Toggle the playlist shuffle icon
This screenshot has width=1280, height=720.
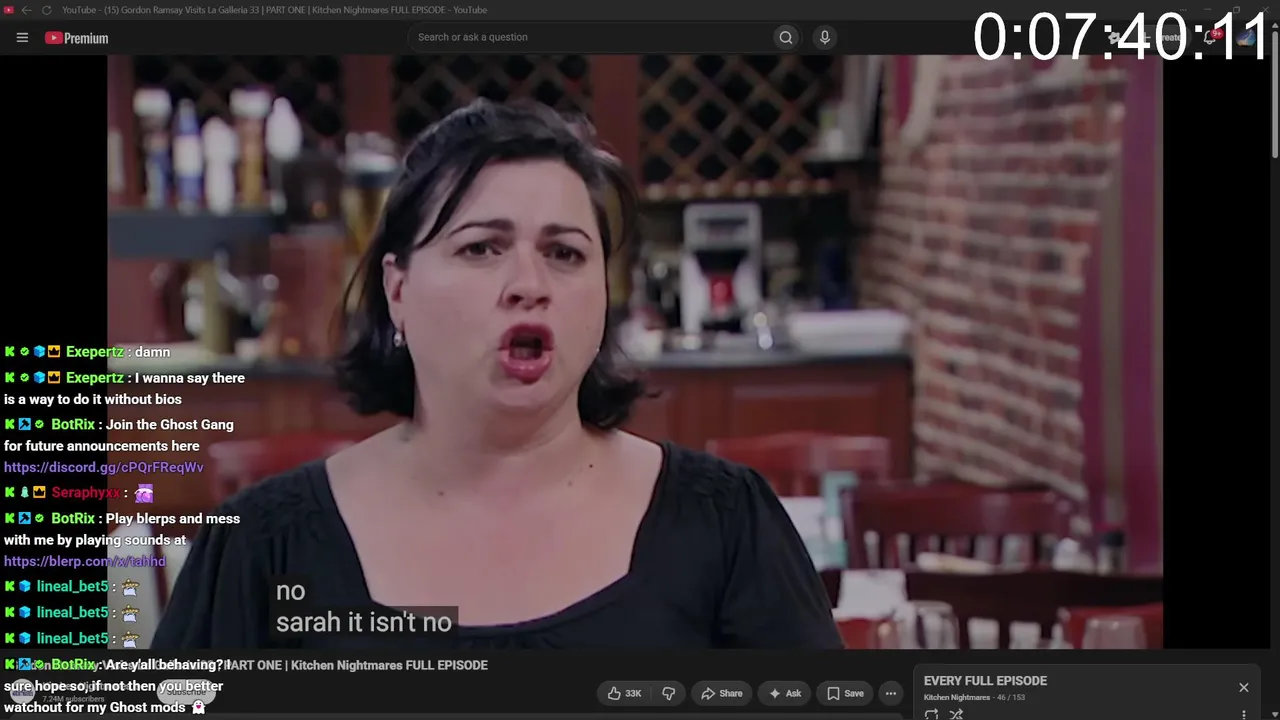pos(956,714)
